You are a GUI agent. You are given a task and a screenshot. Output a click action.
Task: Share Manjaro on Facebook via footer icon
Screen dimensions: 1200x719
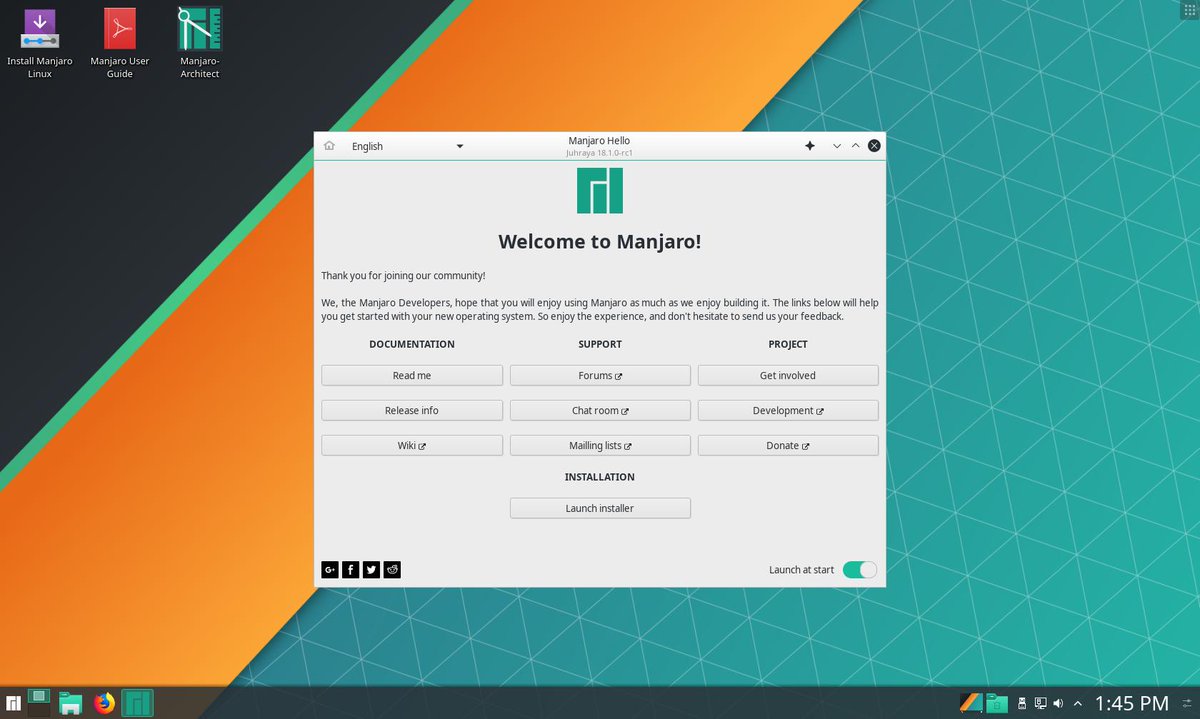350,569
